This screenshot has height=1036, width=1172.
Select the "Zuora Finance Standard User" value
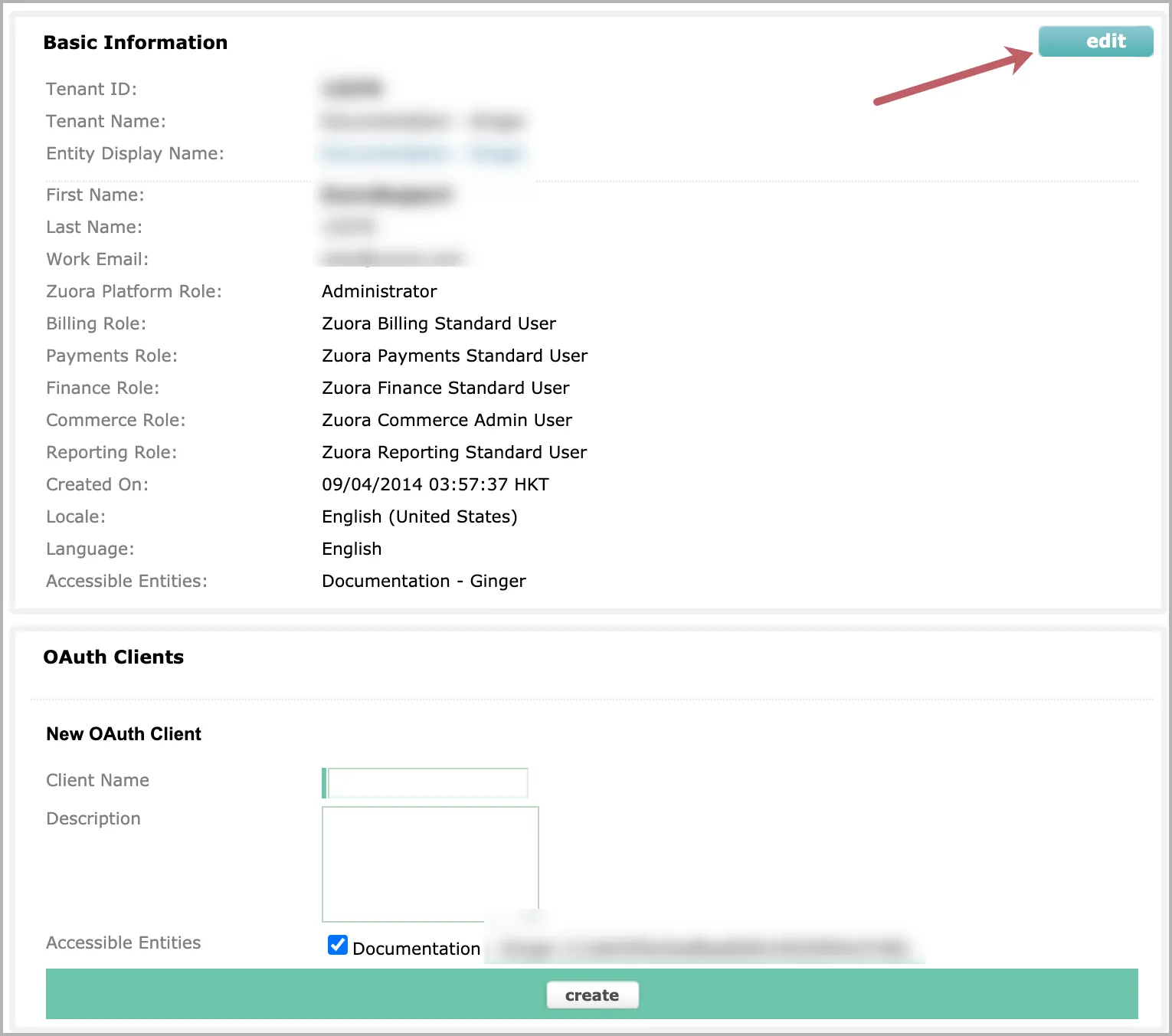446,388
